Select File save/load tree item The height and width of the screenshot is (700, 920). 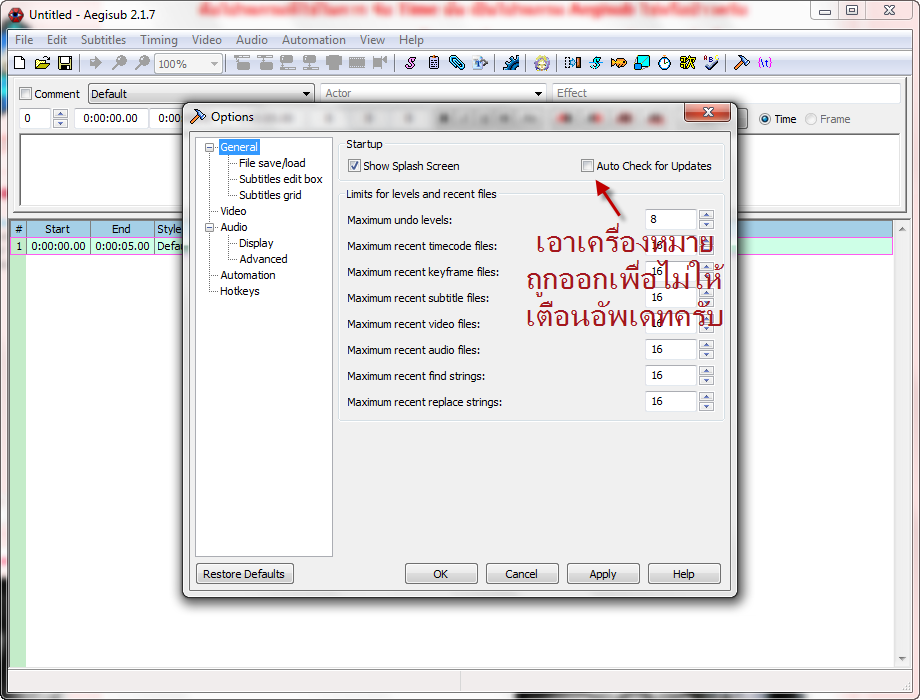(272, 163)
